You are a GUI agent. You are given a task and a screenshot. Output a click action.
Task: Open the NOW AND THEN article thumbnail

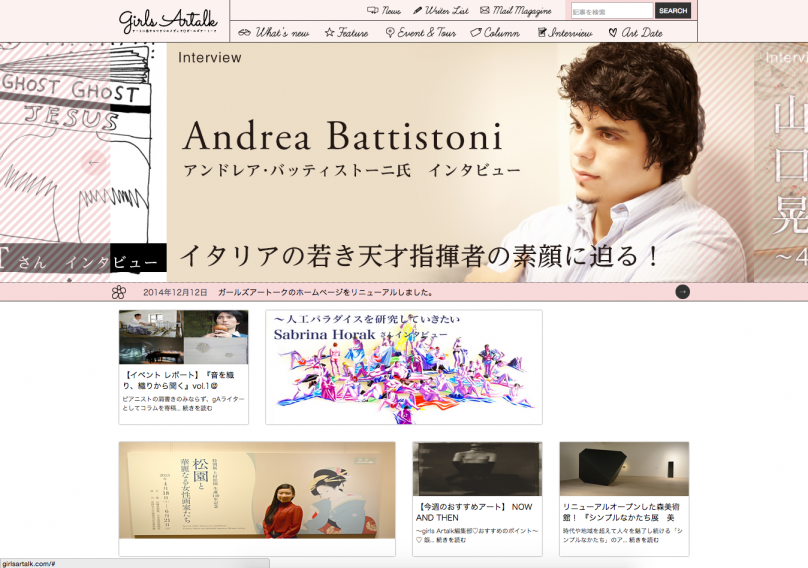click(477, 469)
